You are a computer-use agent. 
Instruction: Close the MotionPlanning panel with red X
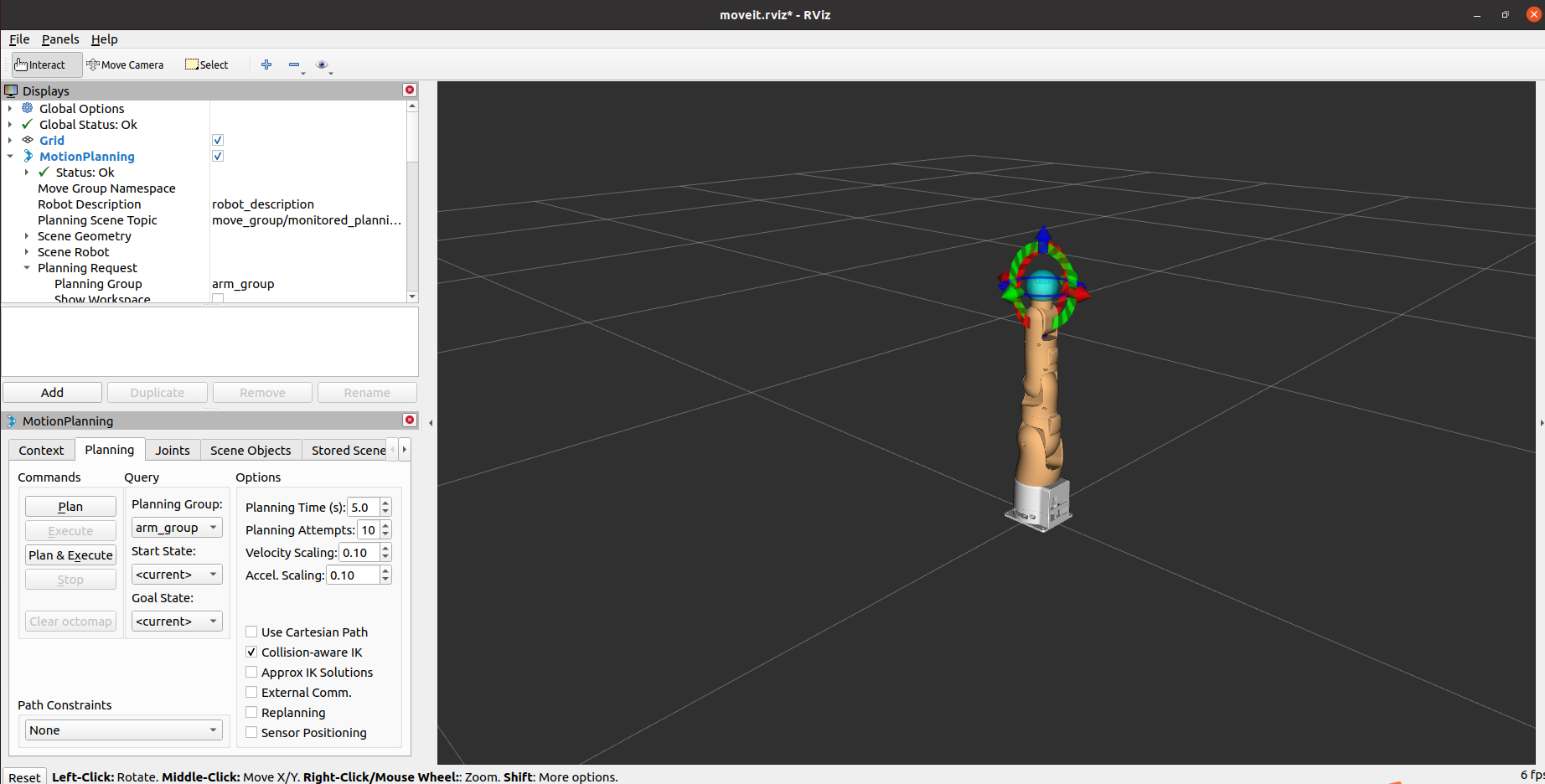410,420
